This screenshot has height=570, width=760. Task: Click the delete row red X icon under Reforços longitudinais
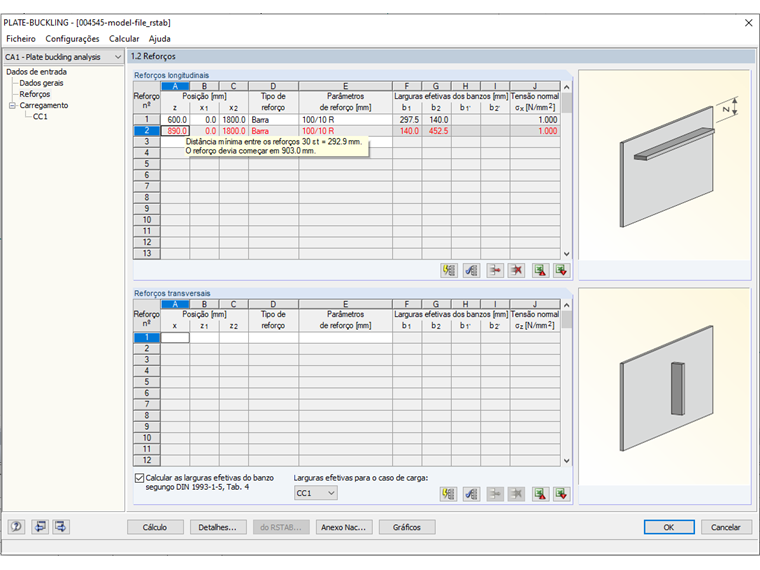[x=517, y=270]
